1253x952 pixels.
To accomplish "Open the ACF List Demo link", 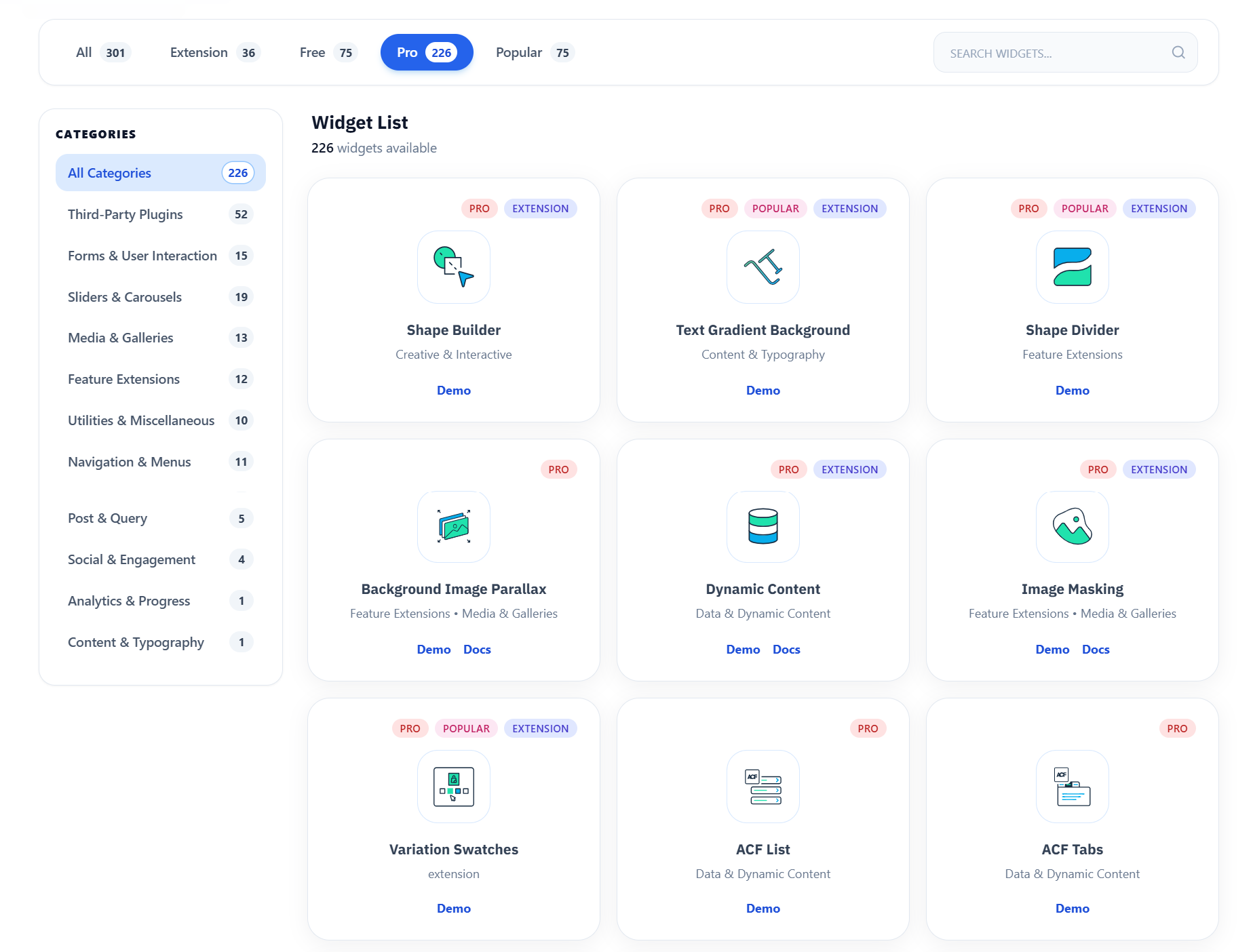I will (x=763, y=909).
